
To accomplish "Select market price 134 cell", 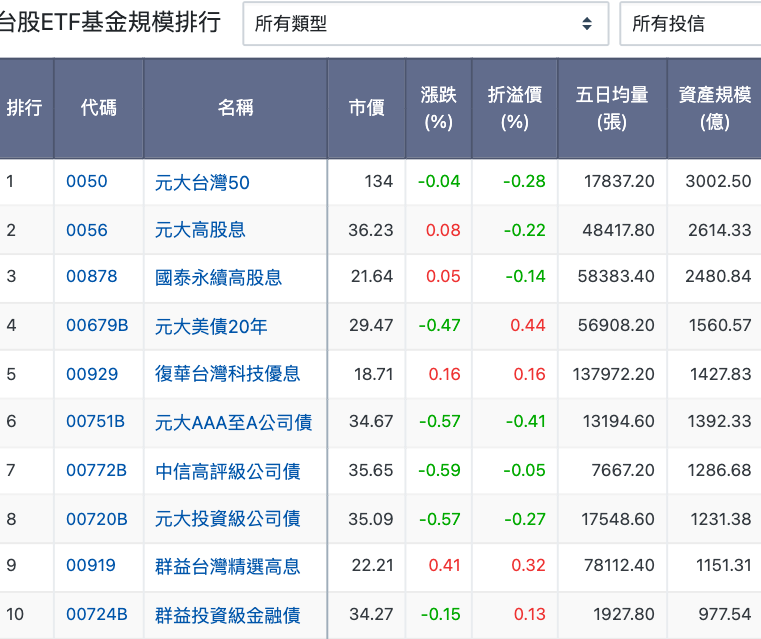I will tap(379, 181).
